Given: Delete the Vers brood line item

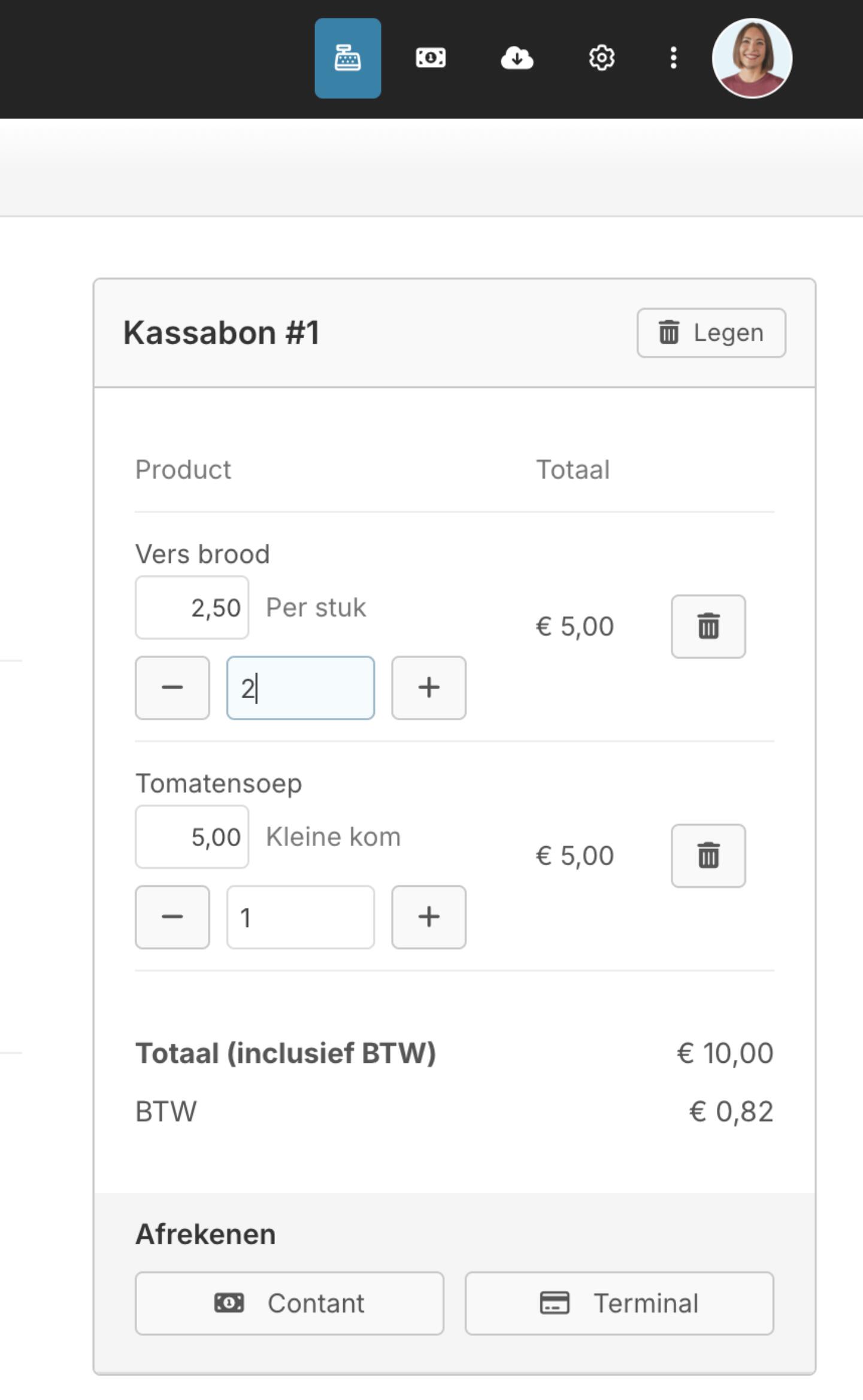Looking at the screenshot, I should pos(708,626).
